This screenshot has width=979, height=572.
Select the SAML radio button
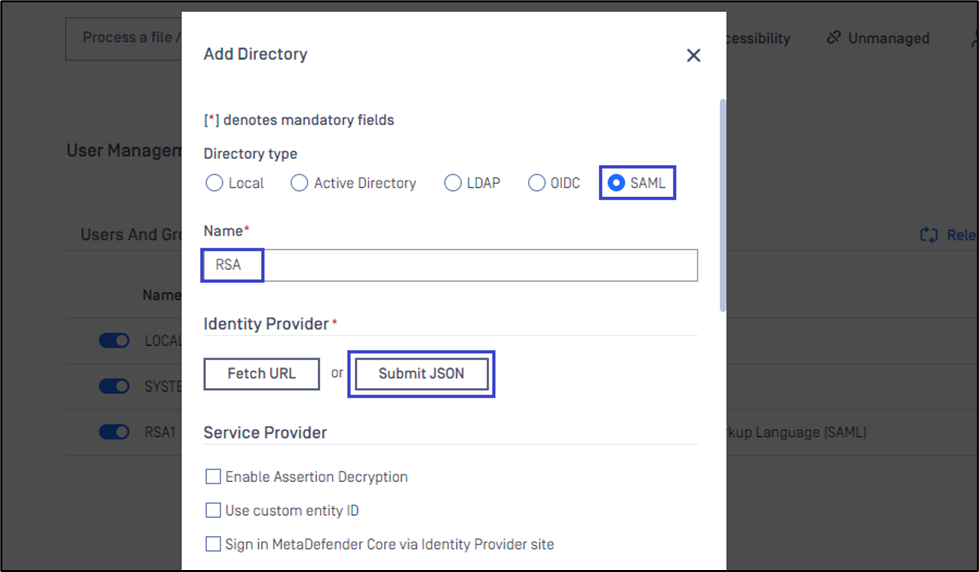pos(617,183)
